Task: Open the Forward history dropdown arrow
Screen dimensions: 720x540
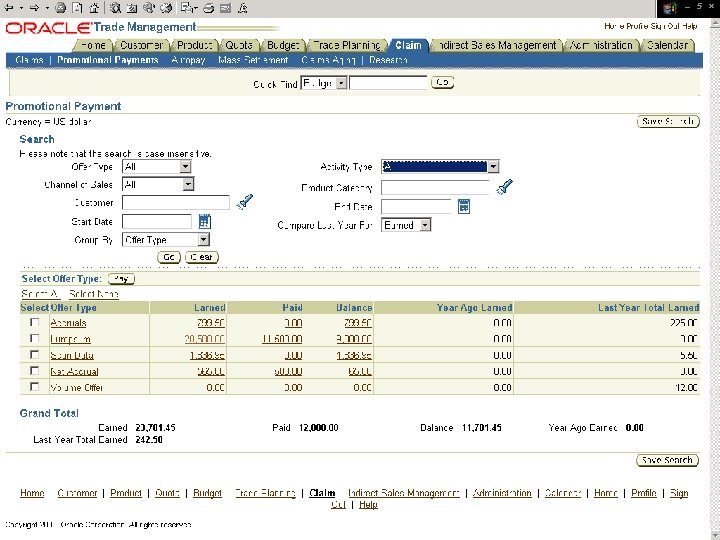Action: 46,8
